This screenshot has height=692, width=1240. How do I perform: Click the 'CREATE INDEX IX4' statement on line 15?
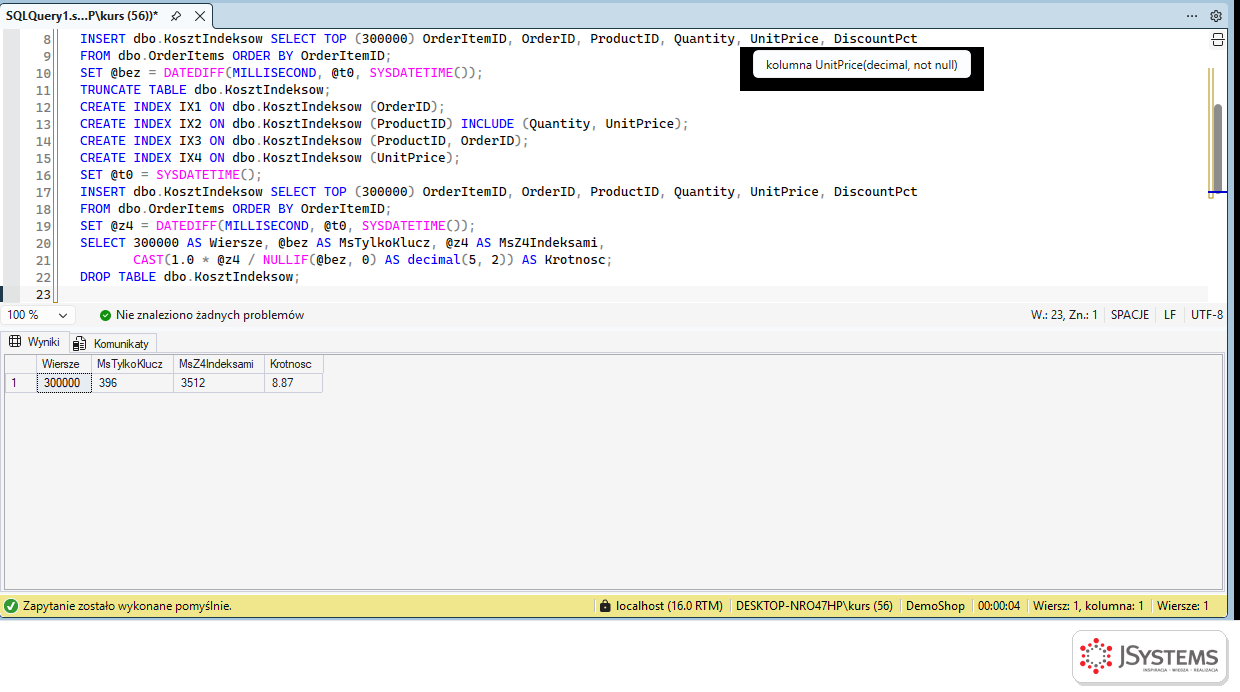[x=270, y=158]
